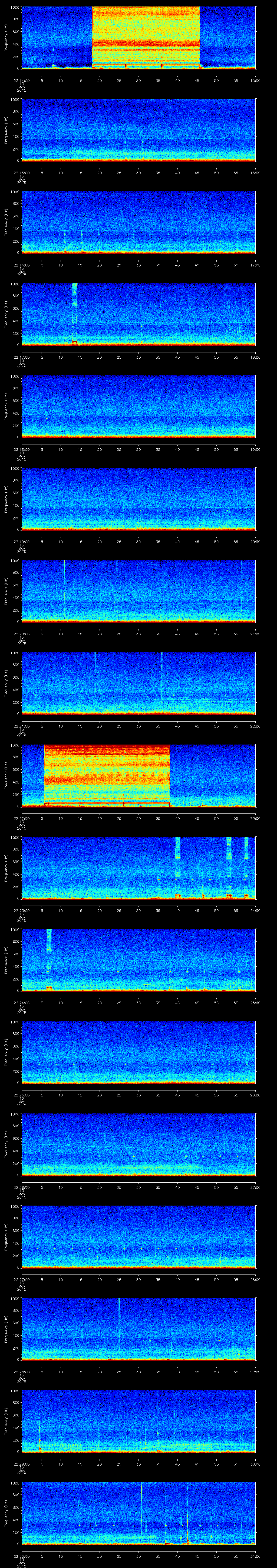Click the 28:00 end time label

(255, 1279)
